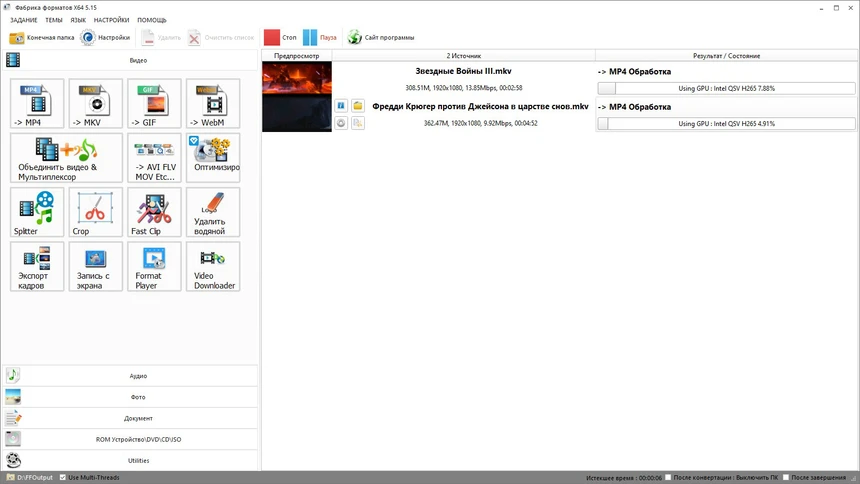Open Сайт программы website link
Viewport: 860px width, 484px height.
click(381, 37)
